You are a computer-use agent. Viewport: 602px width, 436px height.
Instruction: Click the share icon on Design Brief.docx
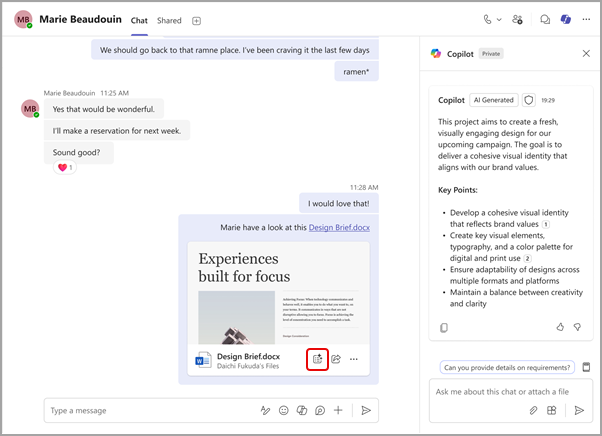[x=336, y=359]
